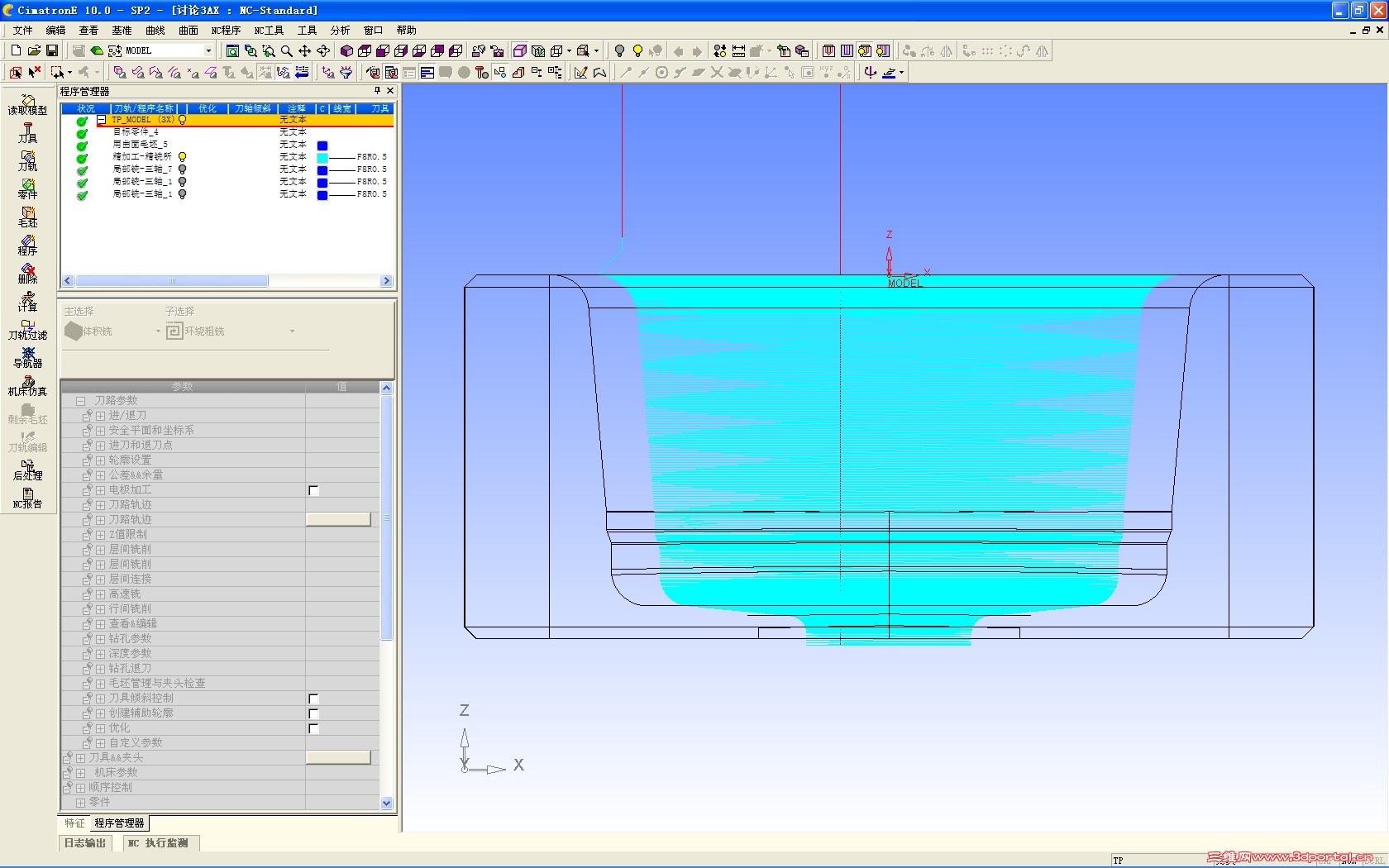
Task: Toggle bulb visibility for TP_MODEL (3X)
Action: (x=182, y=120)
